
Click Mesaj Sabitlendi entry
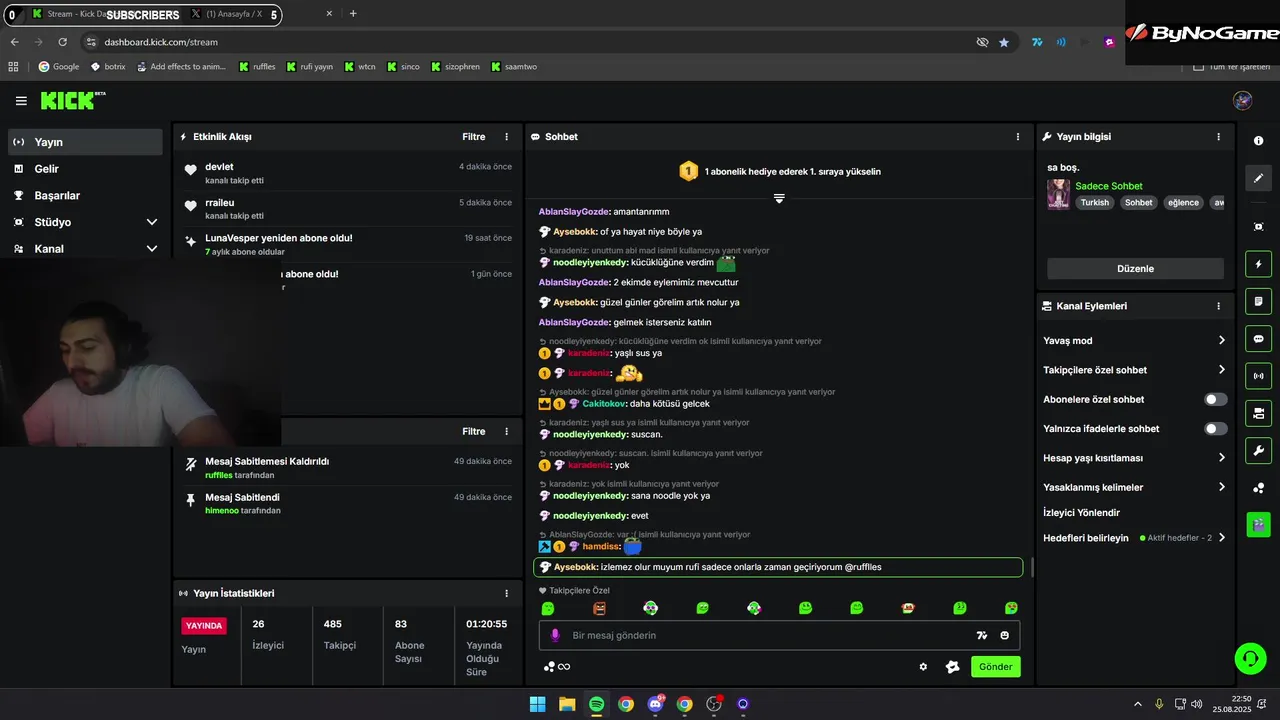pyautogui.click(x=347, y=503)
